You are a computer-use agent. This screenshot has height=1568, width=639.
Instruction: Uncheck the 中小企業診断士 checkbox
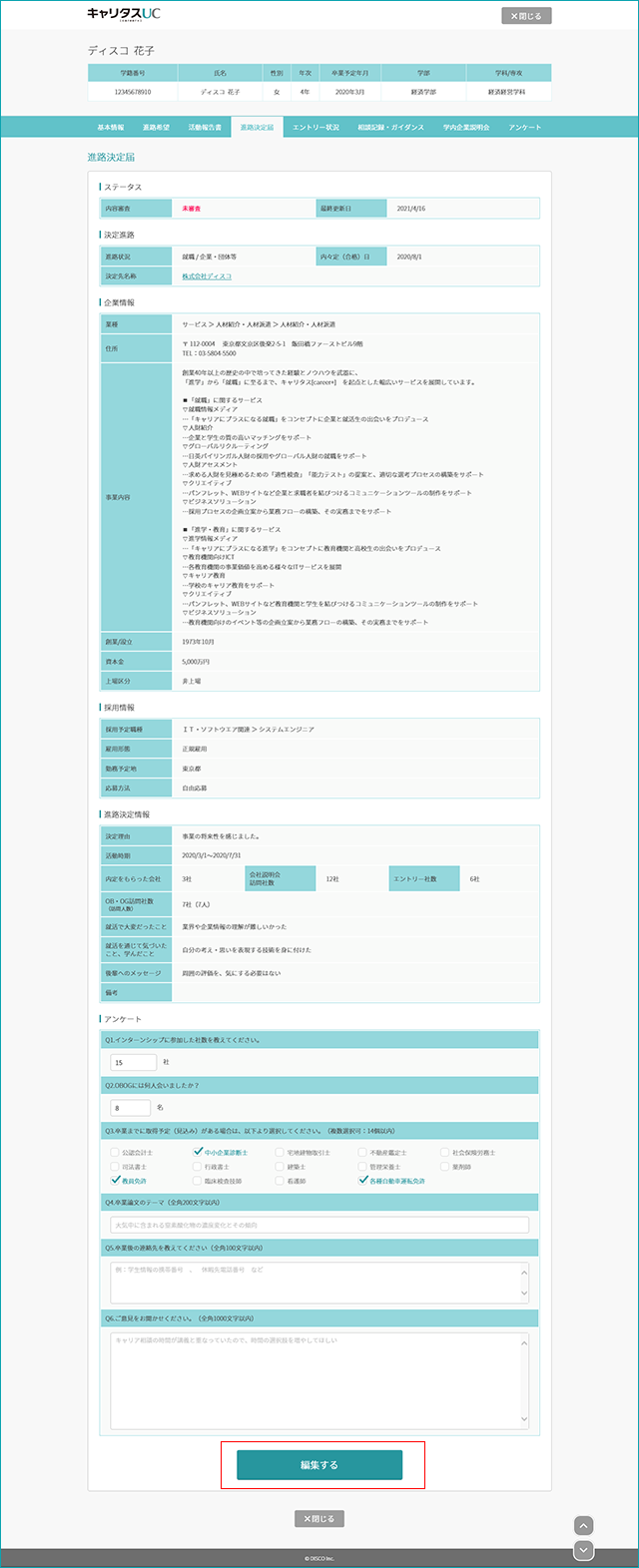pyautogui.click(x=197, y=1152)
